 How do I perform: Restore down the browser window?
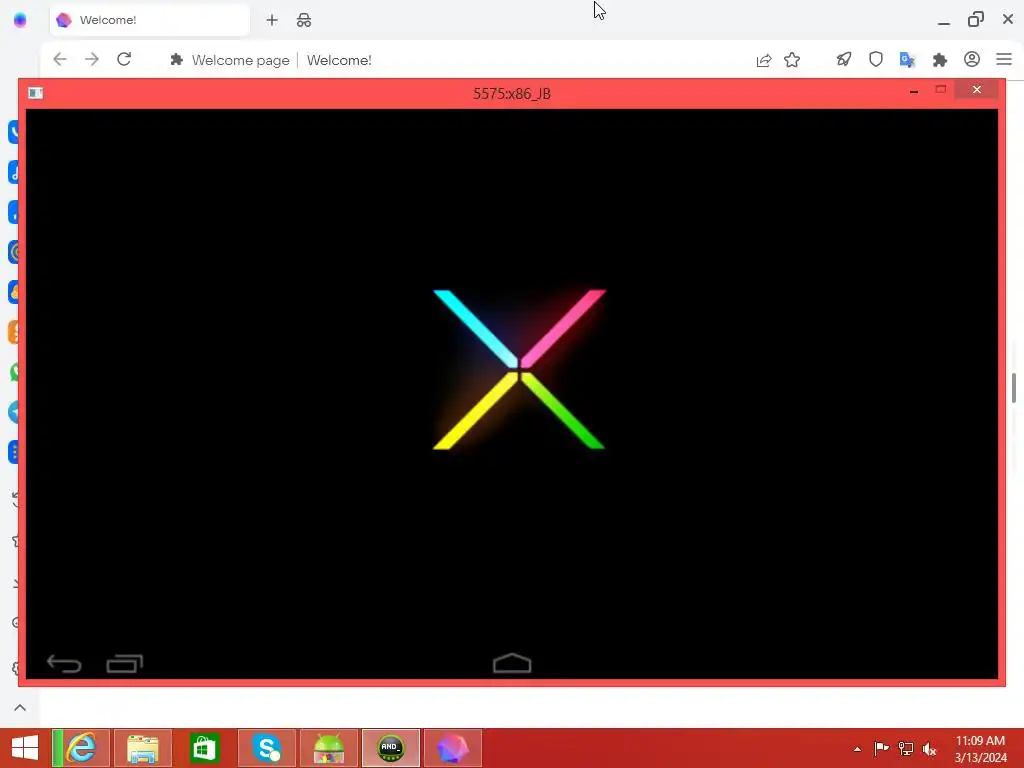click(x=976, y=19)
